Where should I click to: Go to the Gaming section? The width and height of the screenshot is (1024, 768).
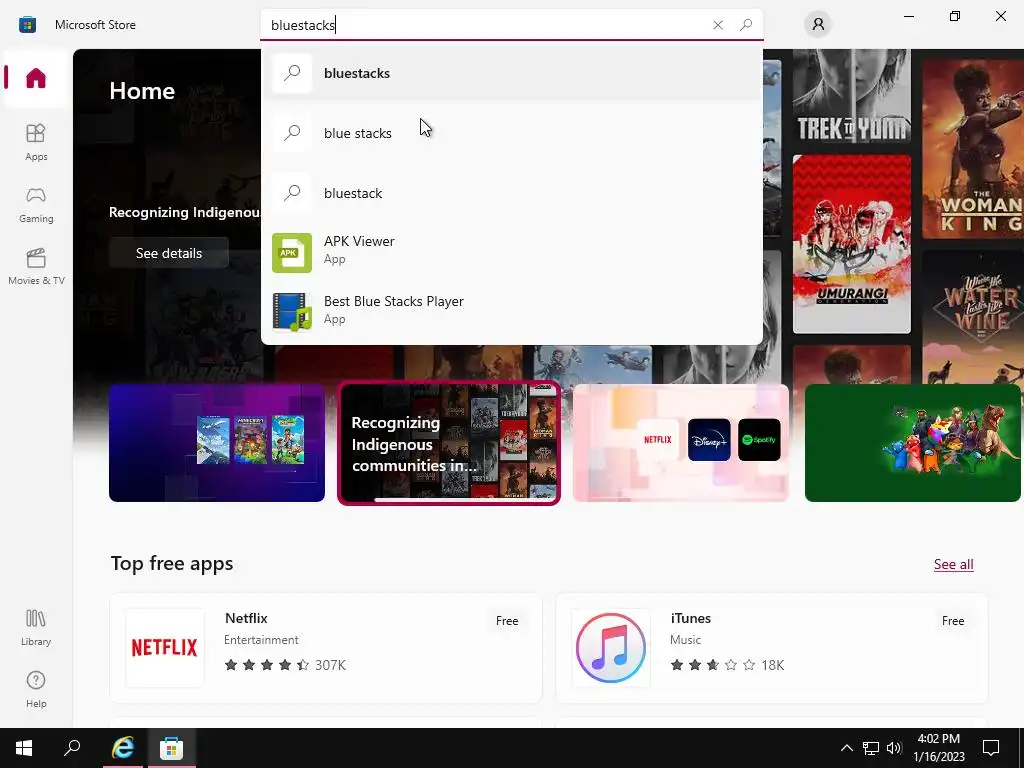tap(36, 204)
